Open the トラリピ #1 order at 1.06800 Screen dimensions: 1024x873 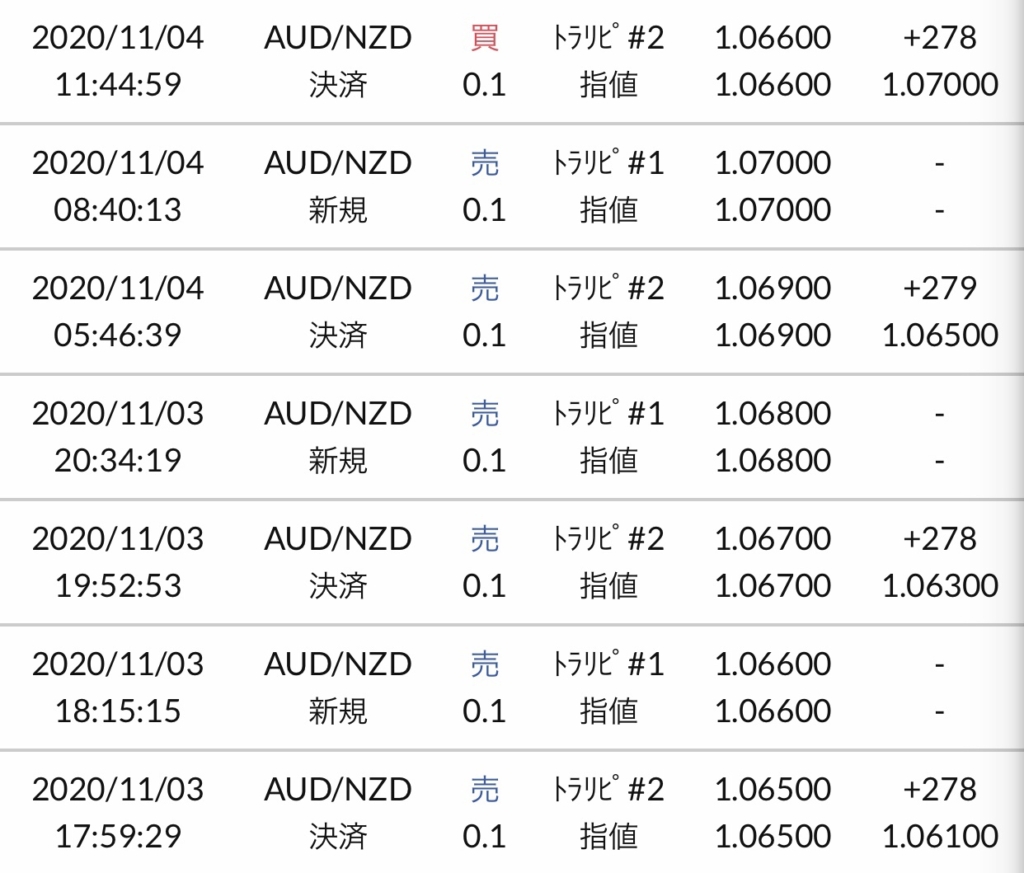(608, 414)
